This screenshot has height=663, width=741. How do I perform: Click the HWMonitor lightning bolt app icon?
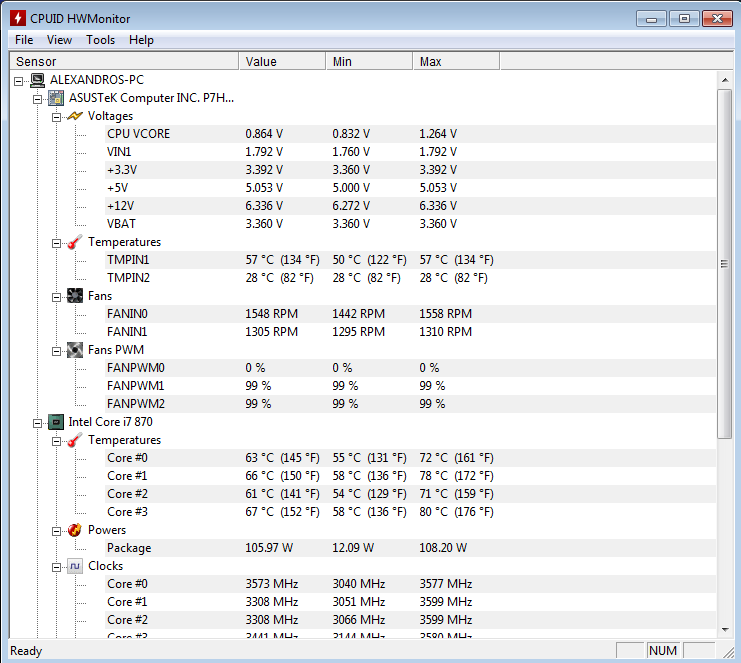18,18
